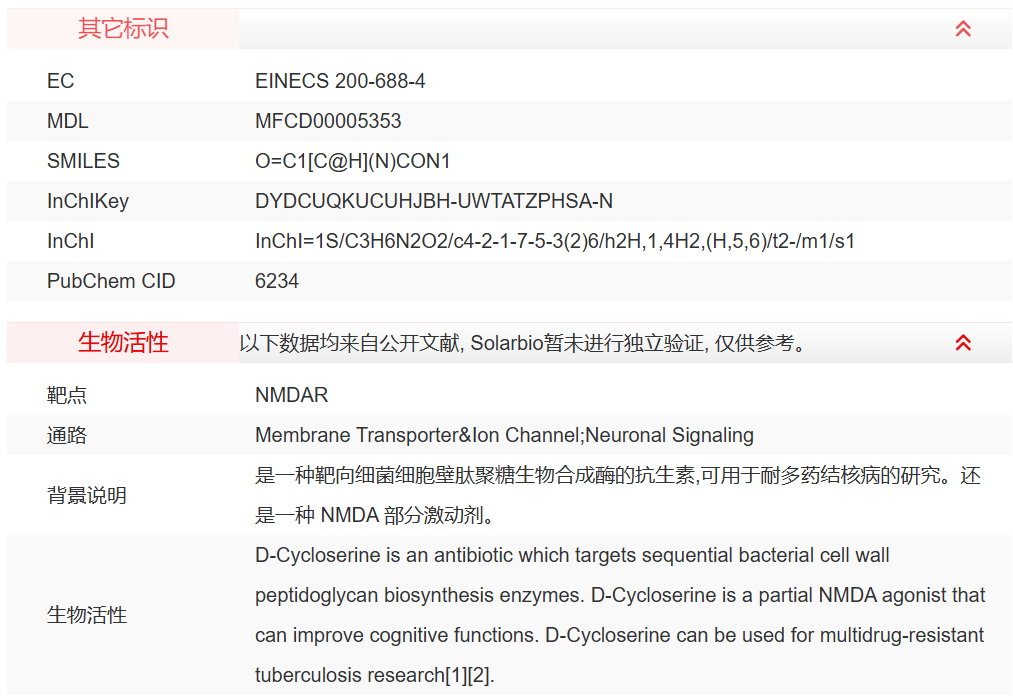Click the InChIKey row label

[88, 201]
